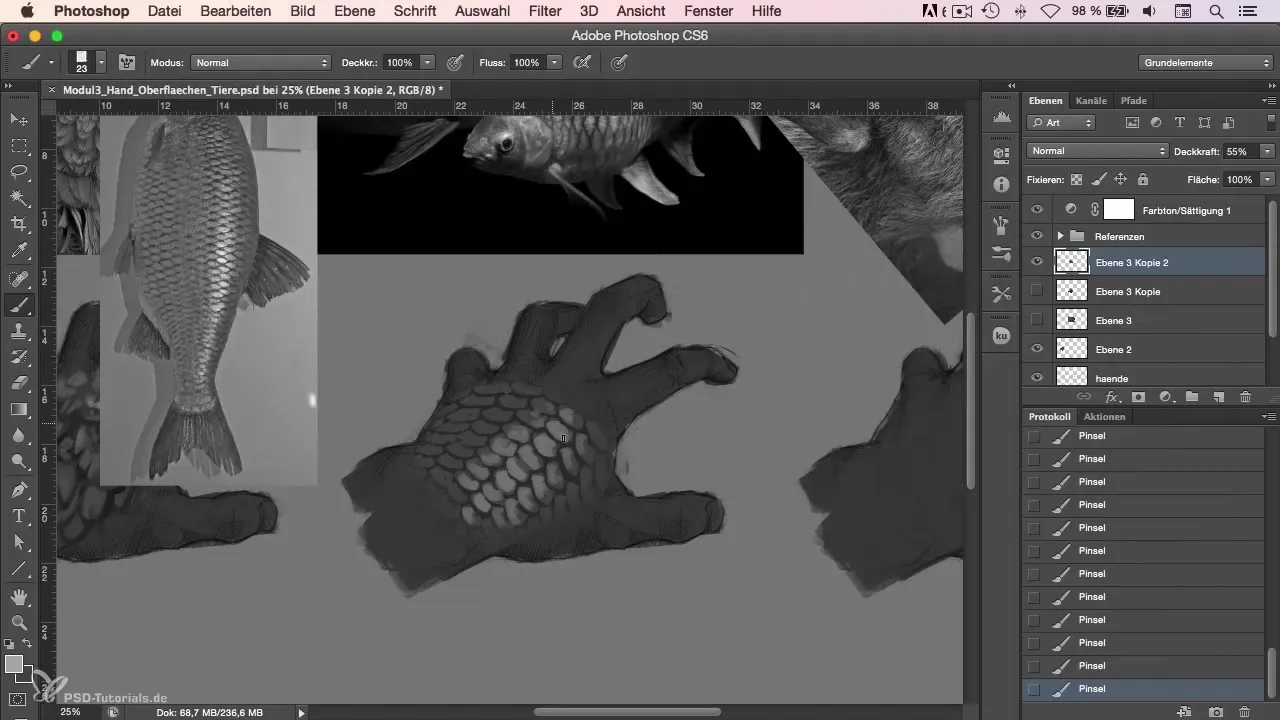Open the brush panel toggle icon
Viewport: 1280px width, 720px height.
[127, 62]
